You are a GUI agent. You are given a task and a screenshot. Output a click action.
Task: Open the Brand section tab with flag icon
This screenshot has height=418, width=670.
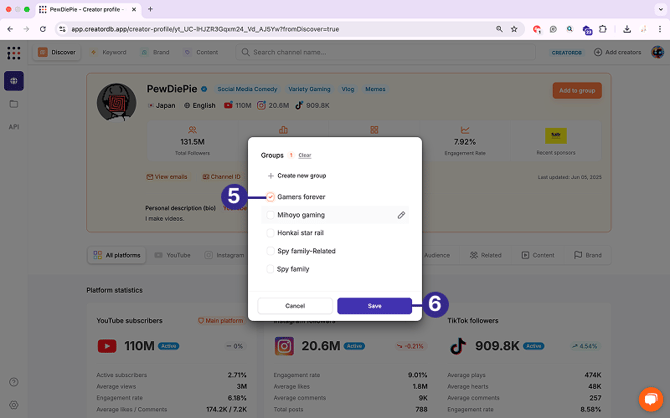(588, 255)
